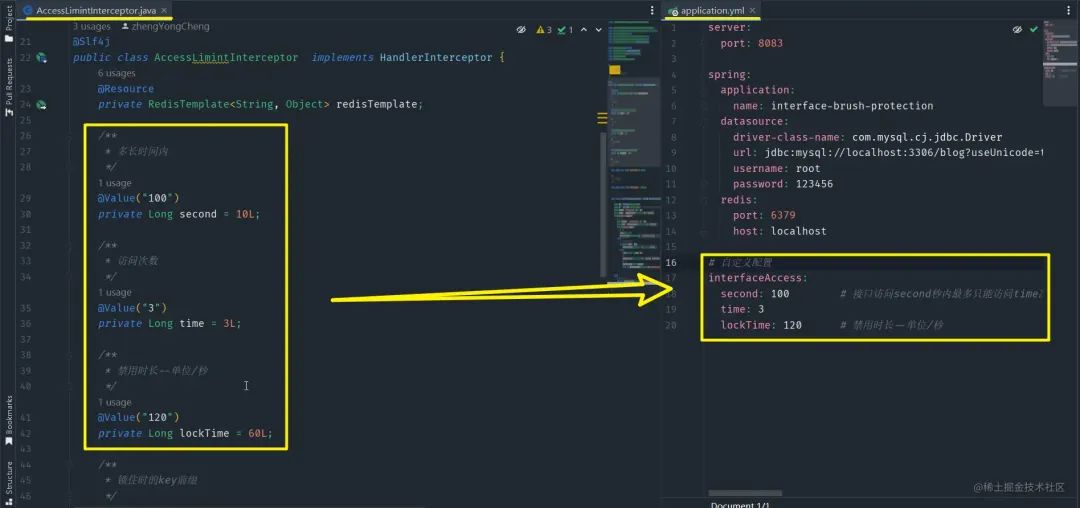Toggle reader mode eye in Java editor

pos(521,30)
